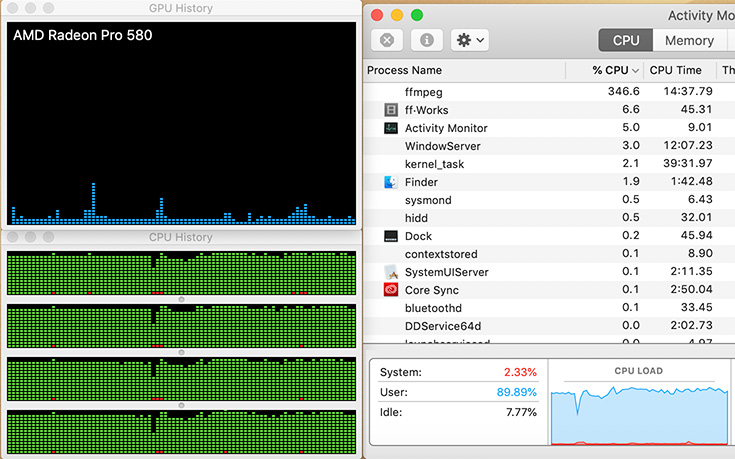
Task: Click the System 2.33% value
Action: [x=520, y=372]
